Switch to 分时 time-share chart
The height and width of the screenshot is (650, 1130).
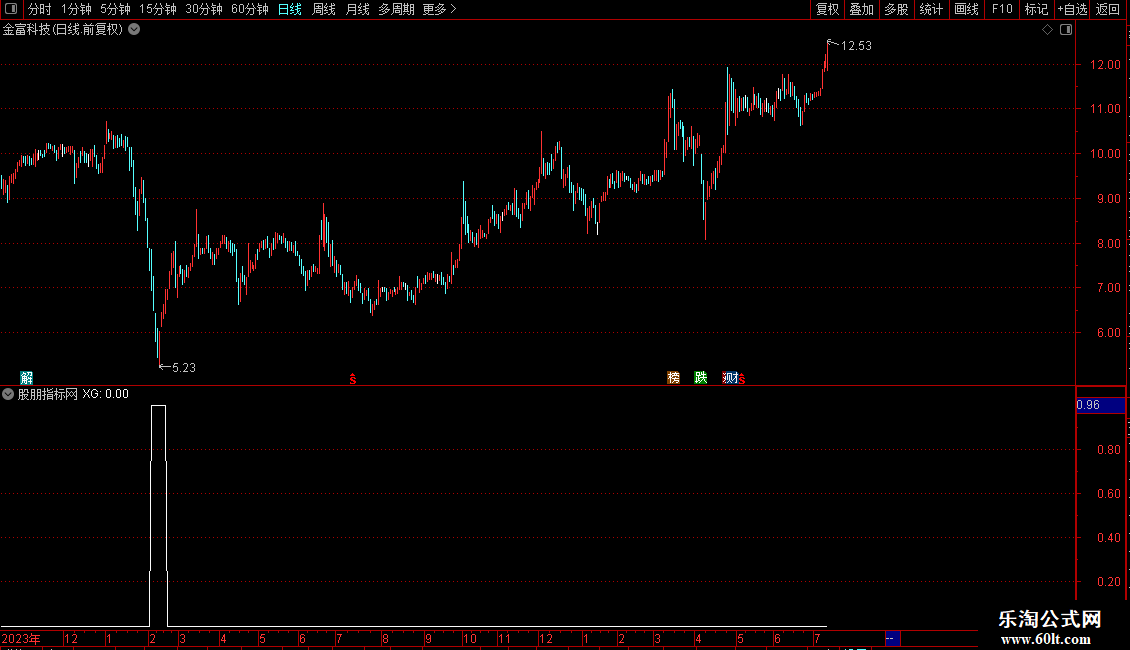coord(40,9)
